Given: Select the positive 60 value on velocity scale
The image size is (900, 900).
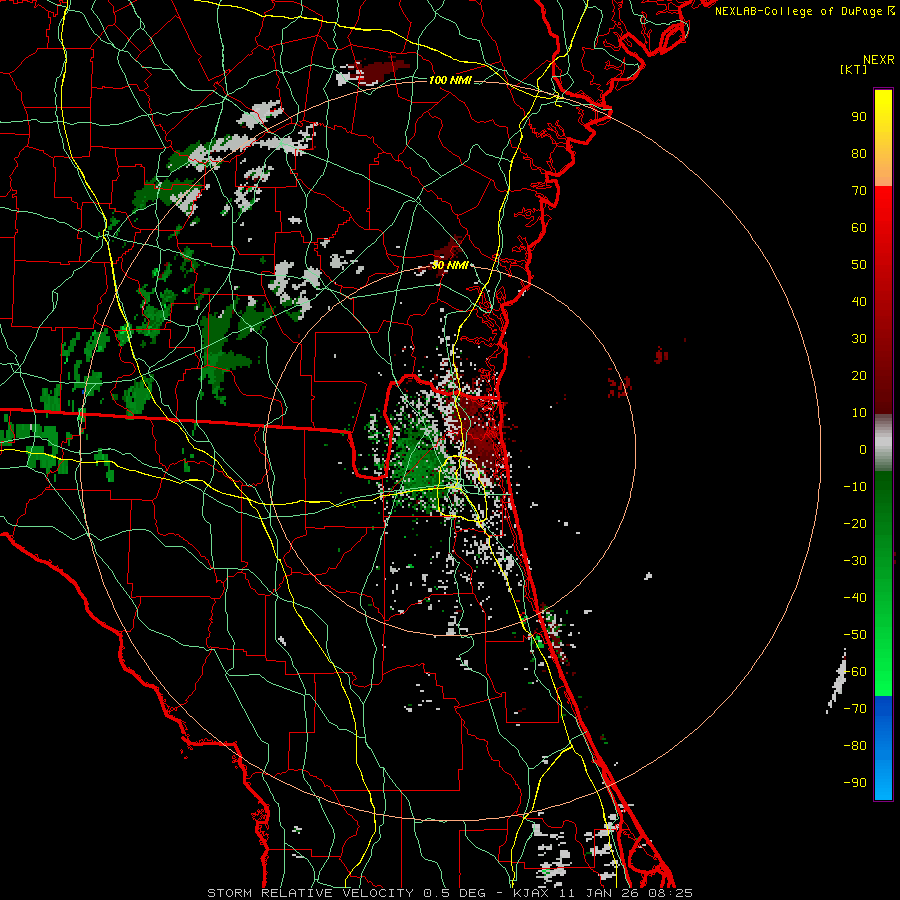Looking at the screenshot, I should (859, 228).
